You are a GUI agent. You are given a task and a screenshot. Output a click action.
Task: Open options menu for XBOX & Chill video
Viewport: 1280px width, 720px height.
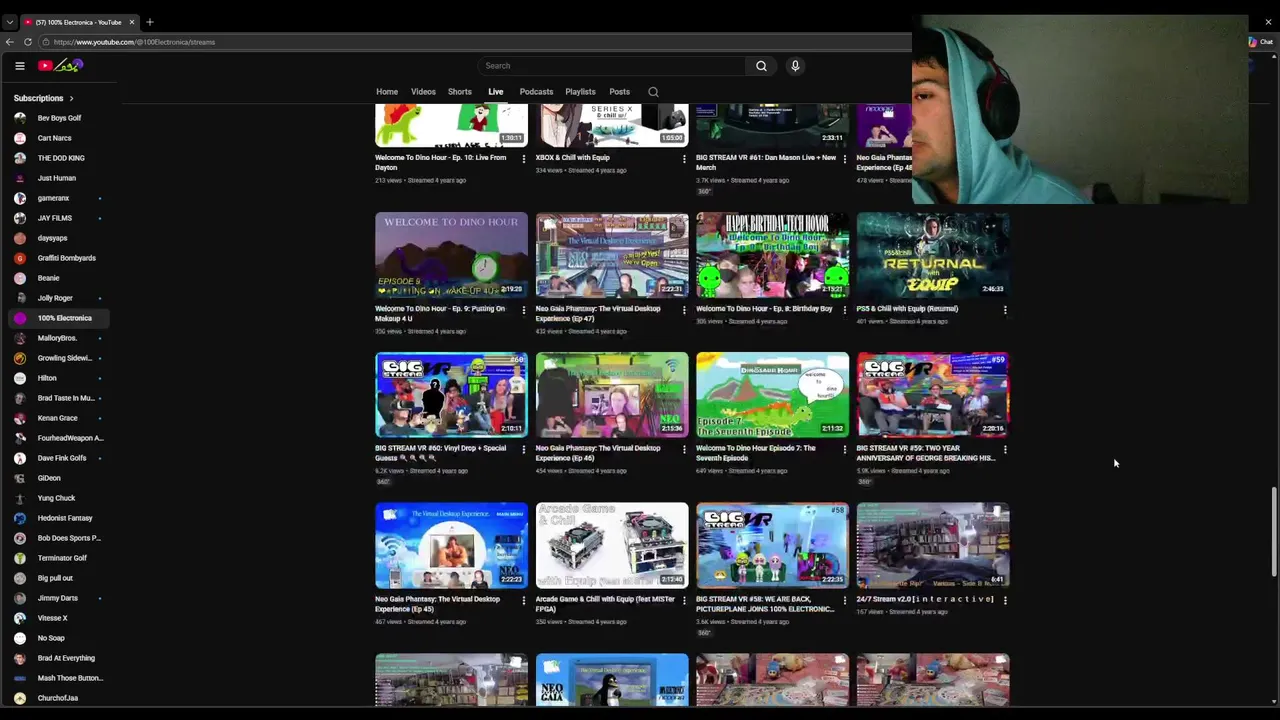click(x=684, y=159)
